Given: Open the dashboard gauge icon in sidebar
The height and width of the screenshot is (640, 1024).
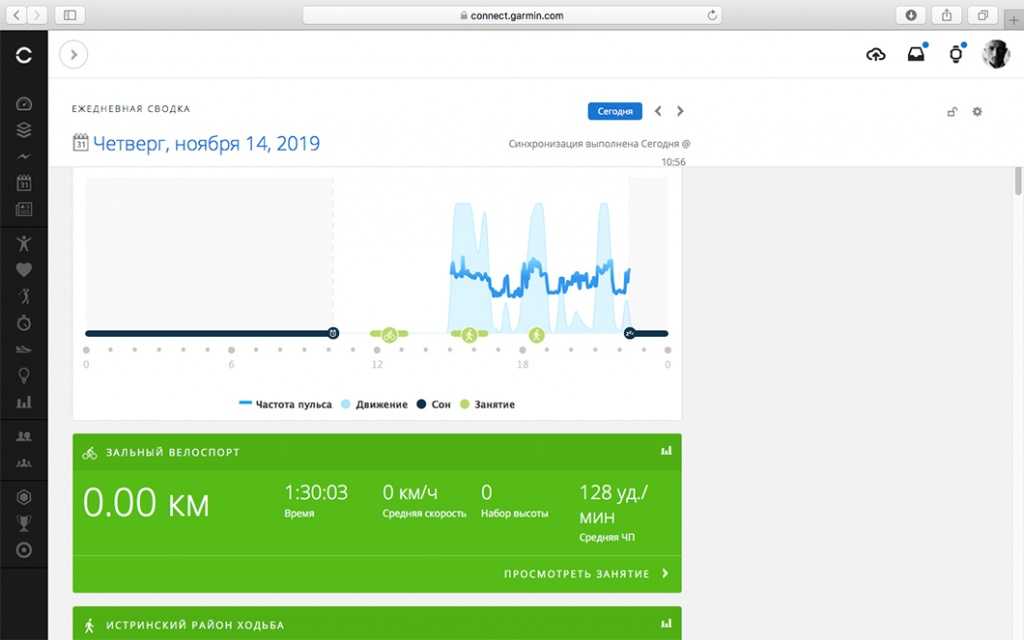Looking at the screenshot, I should tap(24, 104).
